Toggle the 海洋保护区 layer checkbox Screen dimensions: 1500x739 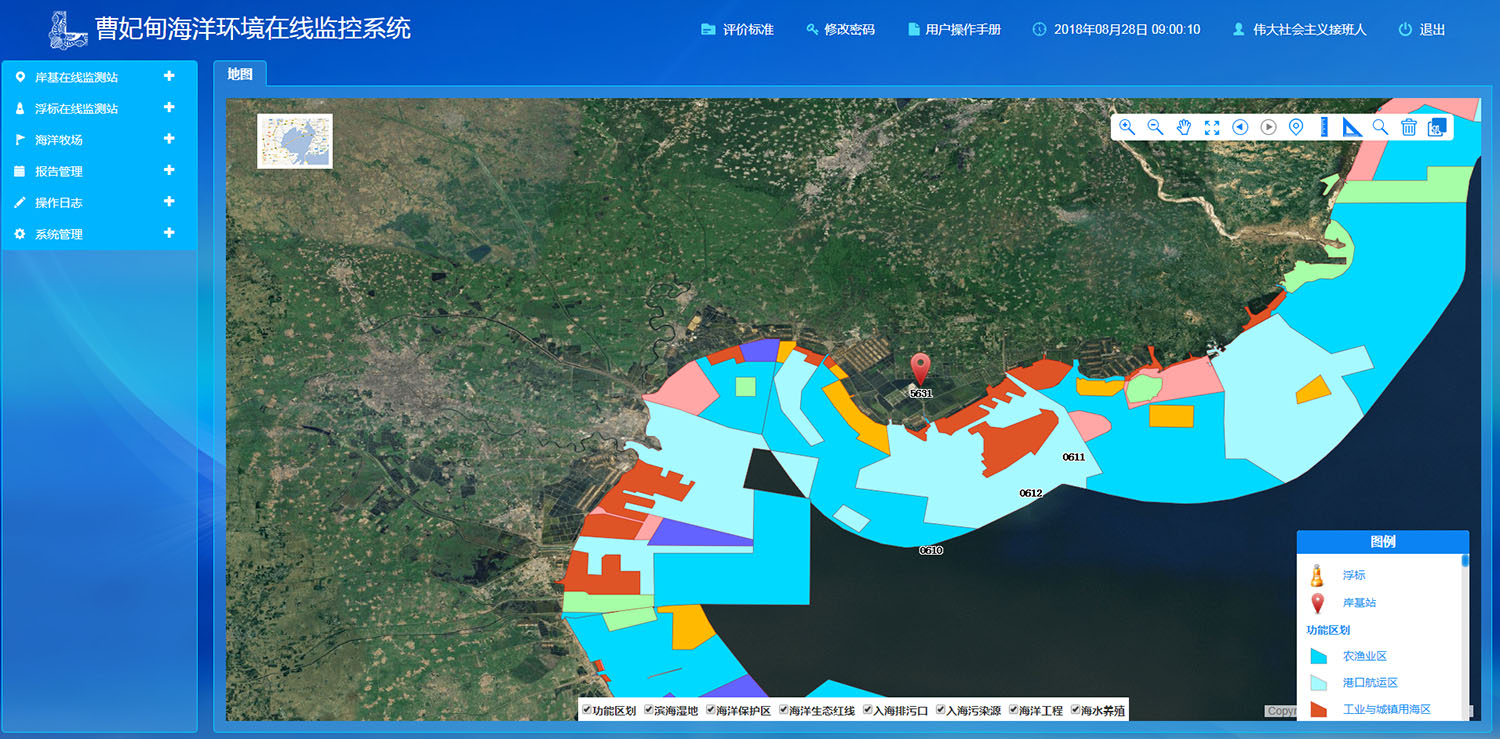[x=711, y=710]
